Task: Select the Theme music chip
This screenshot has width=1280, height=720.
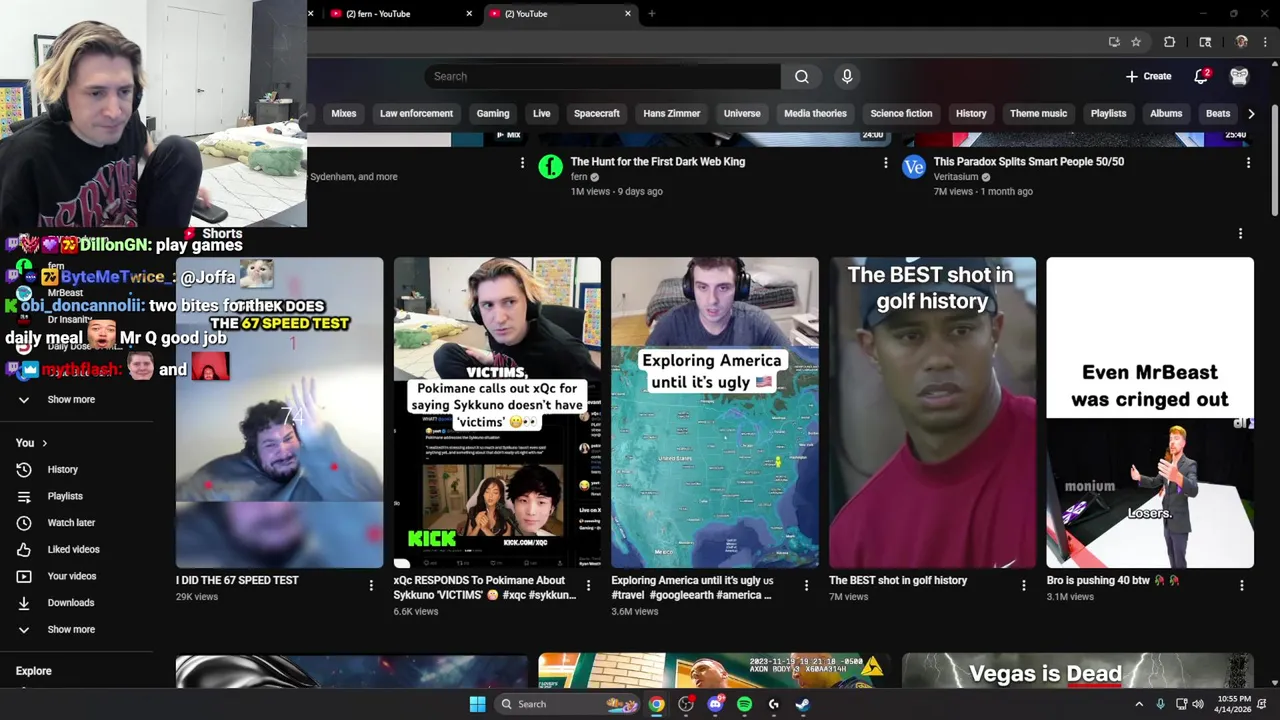Action: click(1038, 113)
